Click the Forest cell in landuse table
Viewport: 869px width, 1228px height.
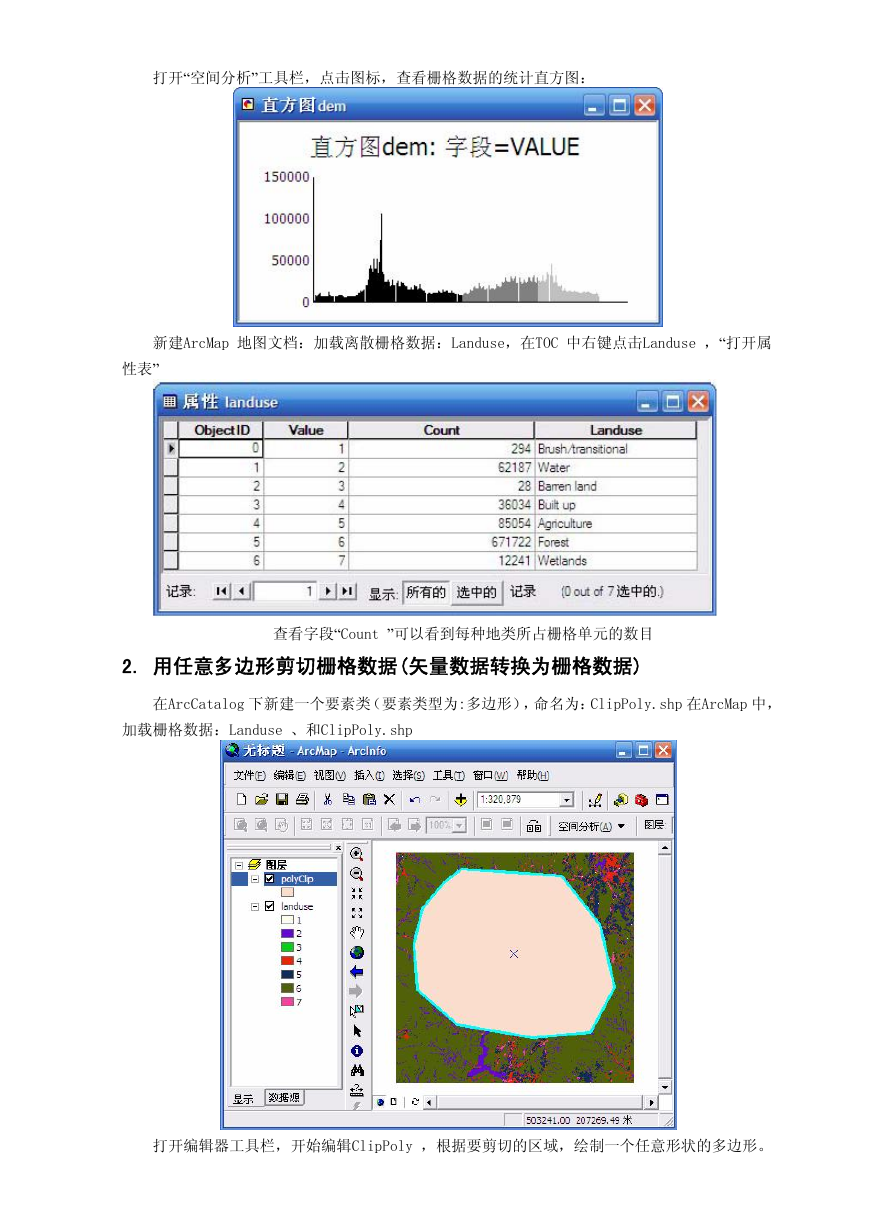pos(615,542)
